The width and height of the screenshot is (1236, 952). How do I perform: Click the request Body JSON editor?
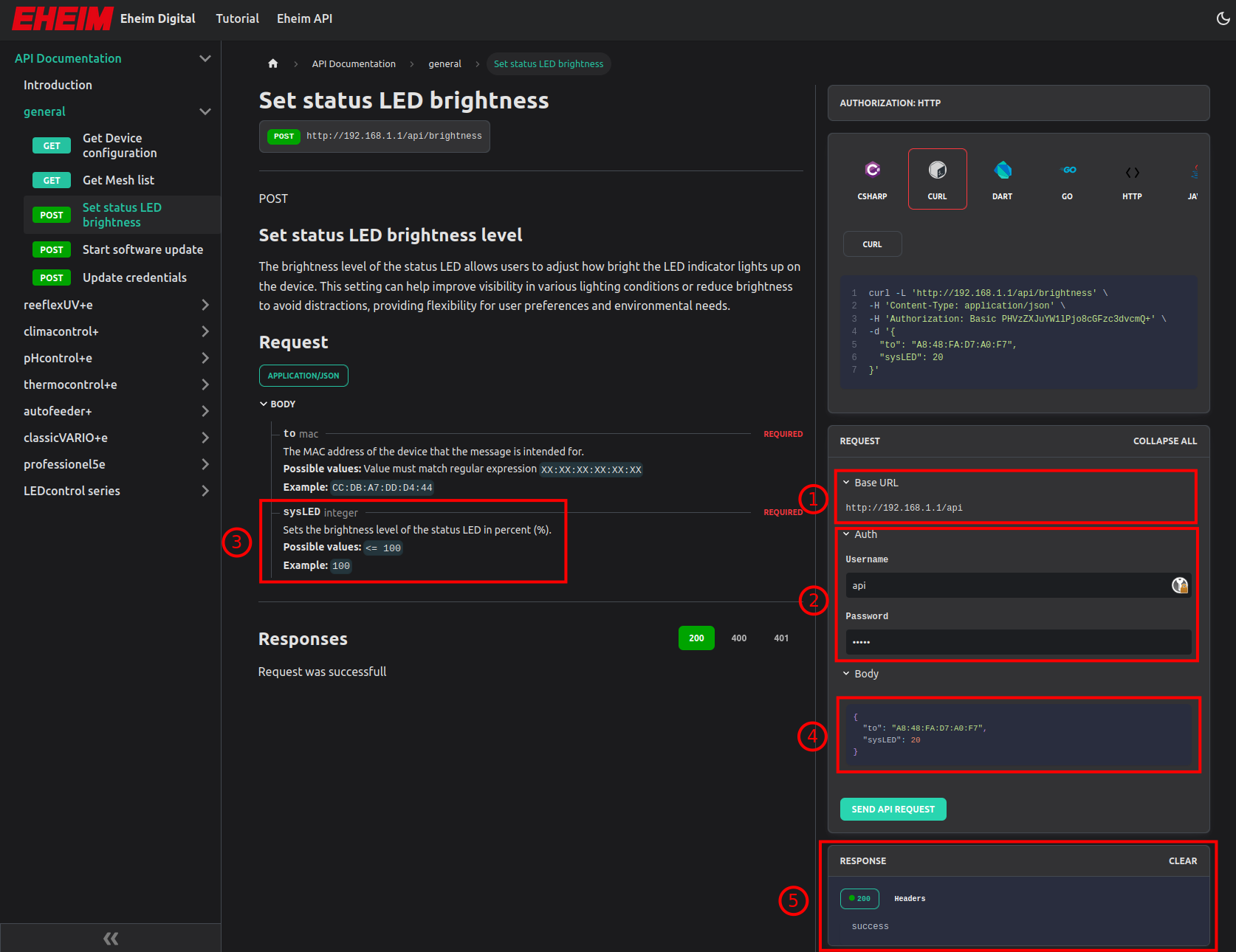pos(1019,735)
